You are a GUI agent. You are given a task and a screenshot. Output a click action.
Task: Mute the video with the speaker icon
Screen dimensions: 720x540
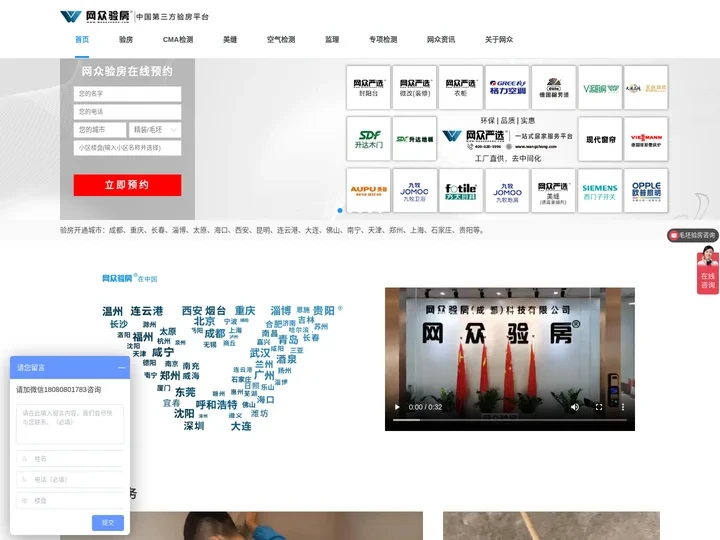574,407
